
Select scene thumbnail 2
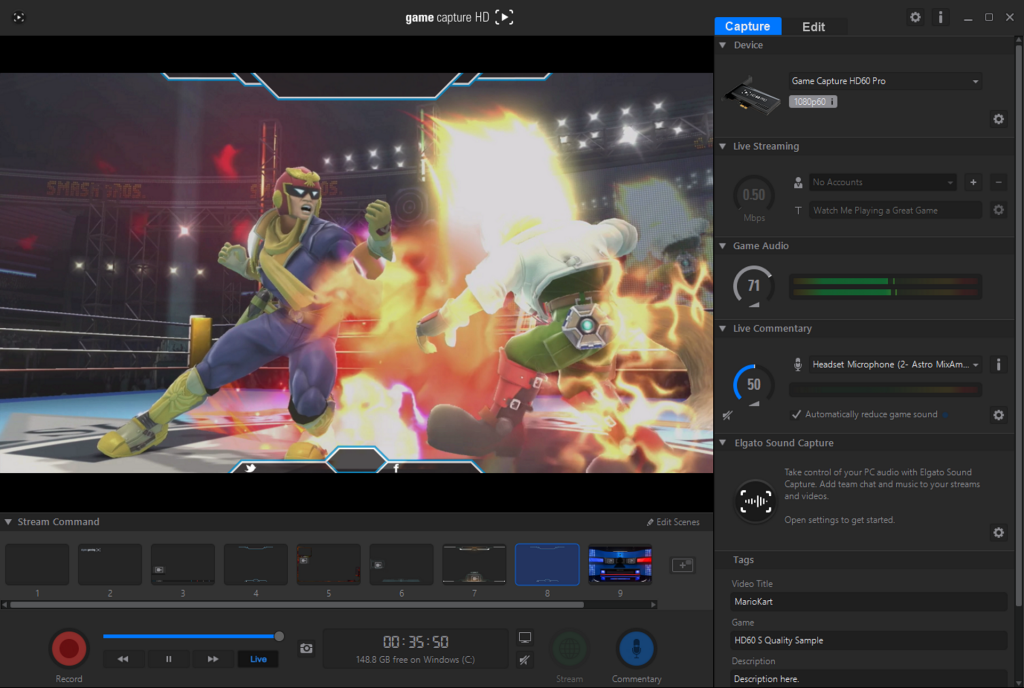click(110, 564)
